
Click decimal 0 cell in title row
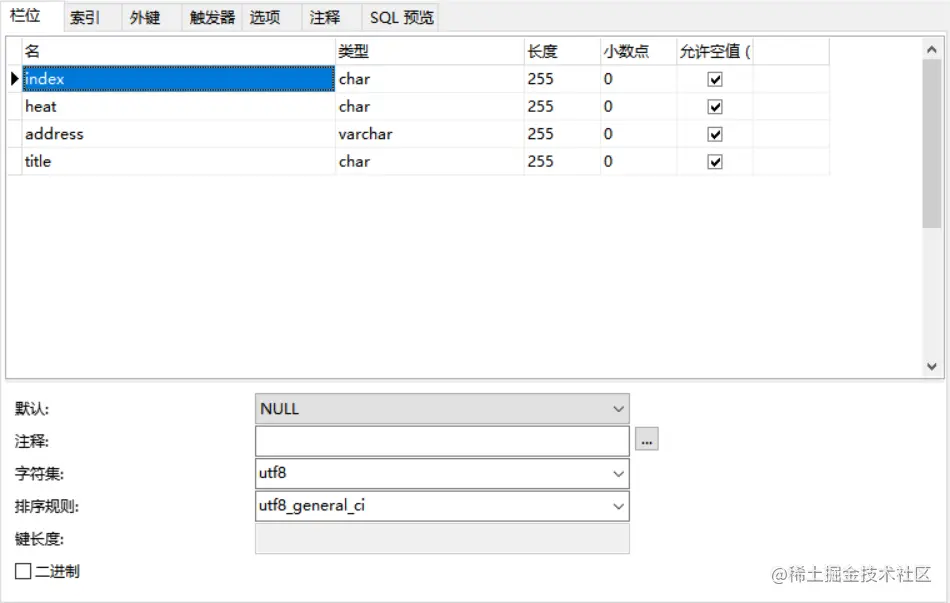(x=639, y=161)
